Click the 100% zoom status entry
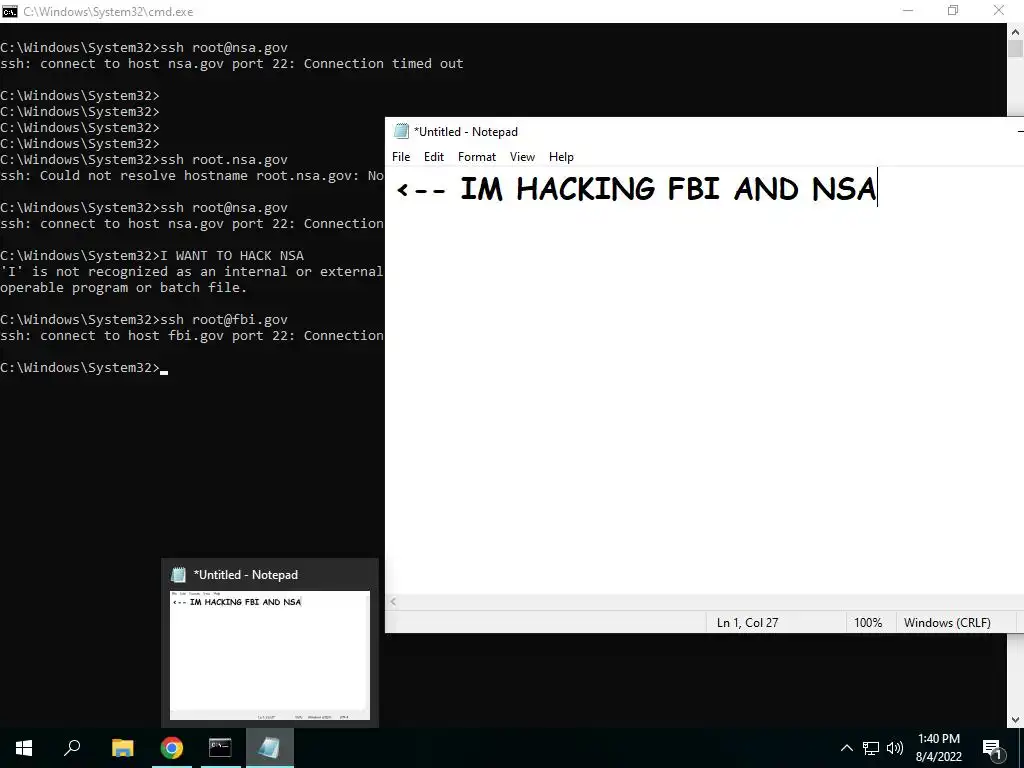 click(868, 622)
